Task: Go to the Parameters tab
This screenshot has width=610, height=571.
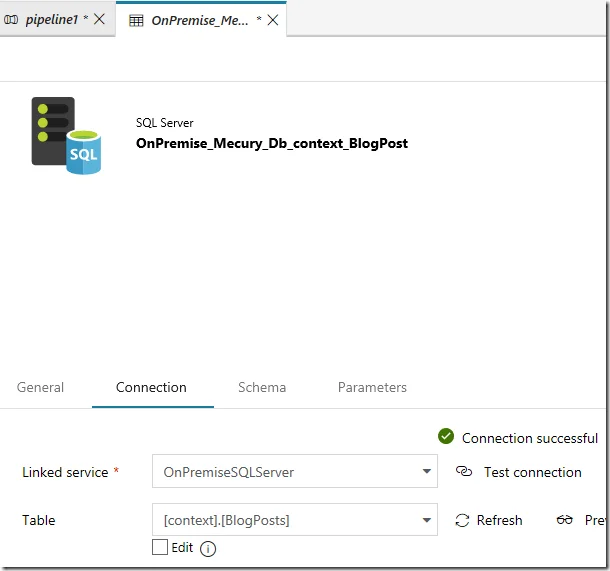Action: [372, 387]
